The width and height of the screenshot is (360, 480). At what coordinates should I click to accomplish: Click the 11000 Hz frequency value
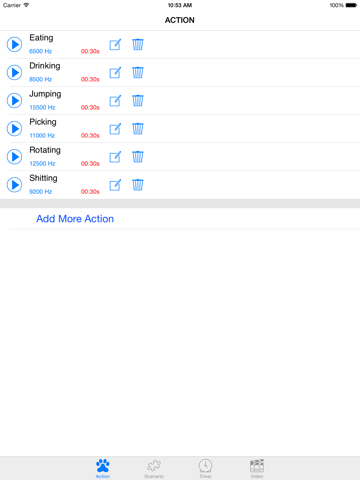coord(42,135)
